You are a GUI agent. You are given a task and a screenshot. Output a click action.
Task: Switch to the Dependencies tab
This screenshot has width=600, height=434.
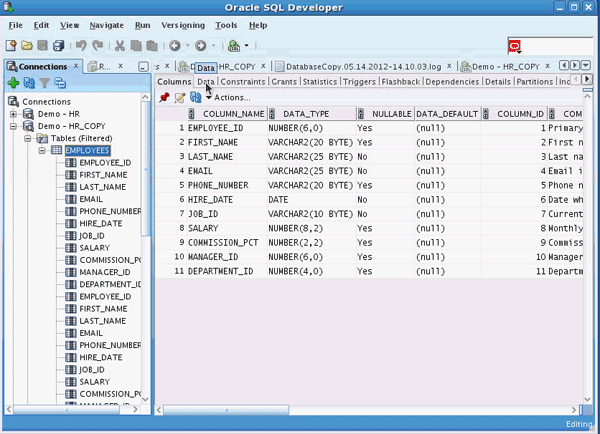(x=452, y=82)
